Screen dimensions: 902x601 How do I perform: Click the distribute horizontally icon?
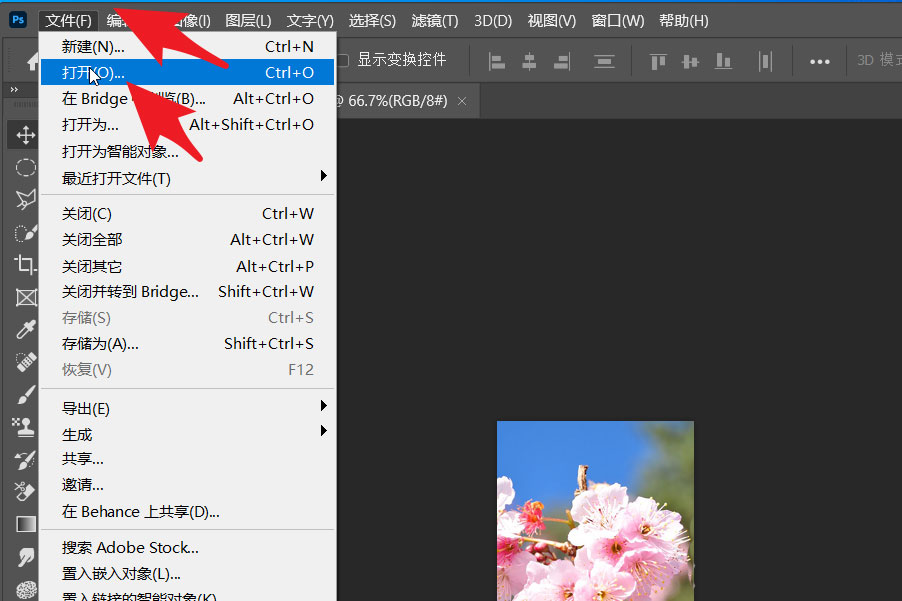click(765, 61)
